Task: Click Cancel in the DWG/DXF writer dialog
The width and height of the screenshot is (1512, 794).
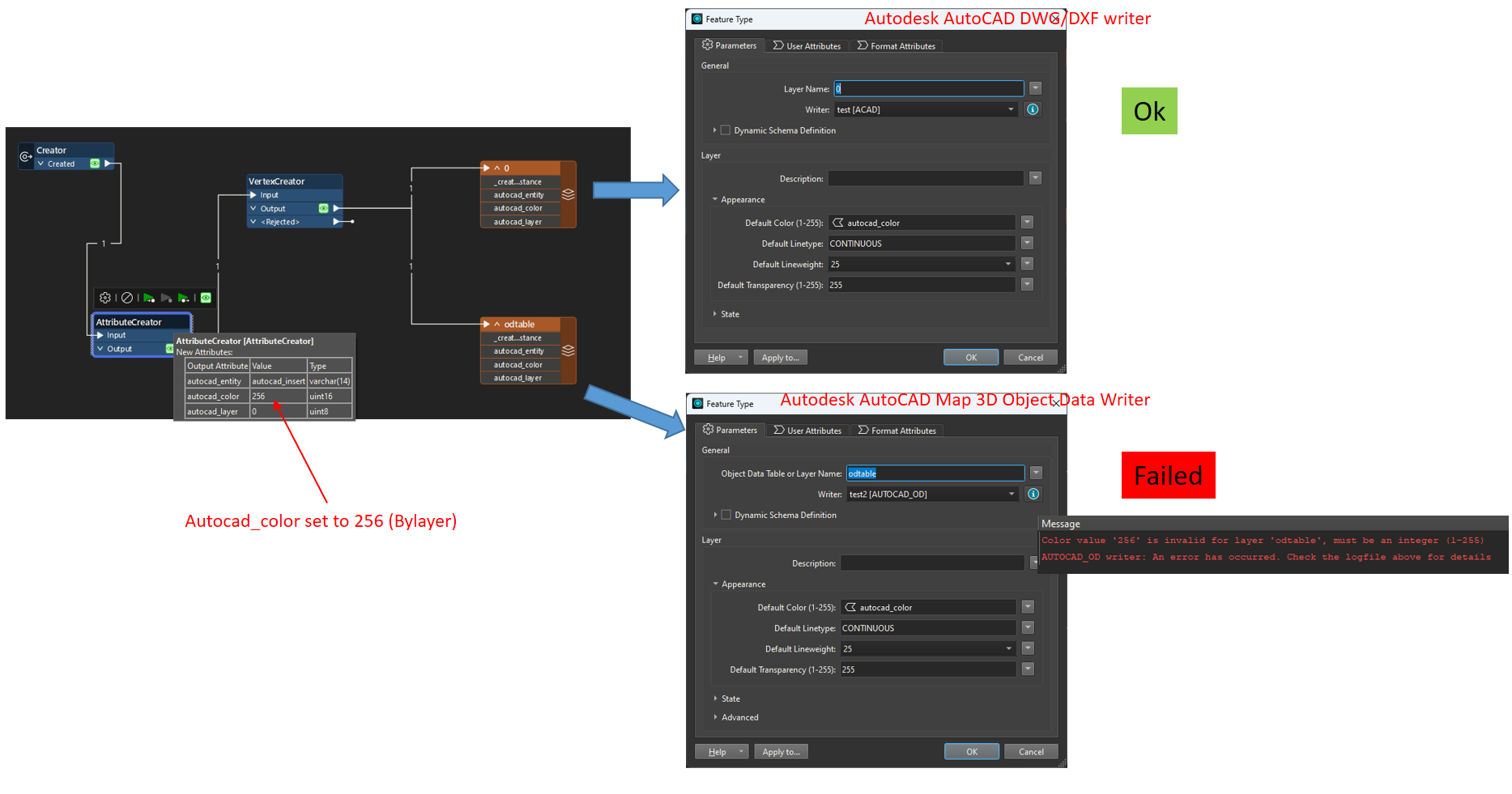Action: (x=1031, y=358)
